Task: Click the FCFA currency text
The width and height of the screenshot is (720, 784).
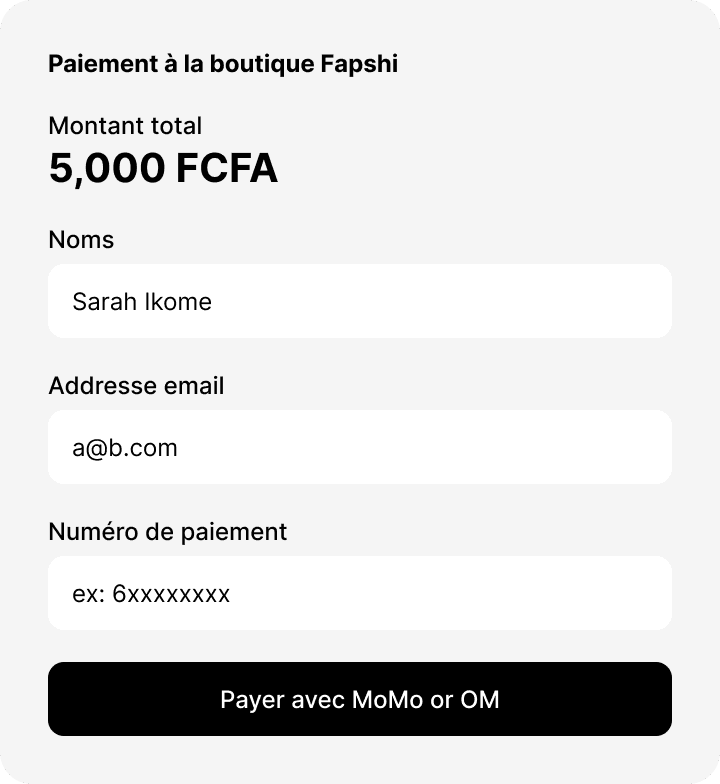Action: [x=227, y=170]
